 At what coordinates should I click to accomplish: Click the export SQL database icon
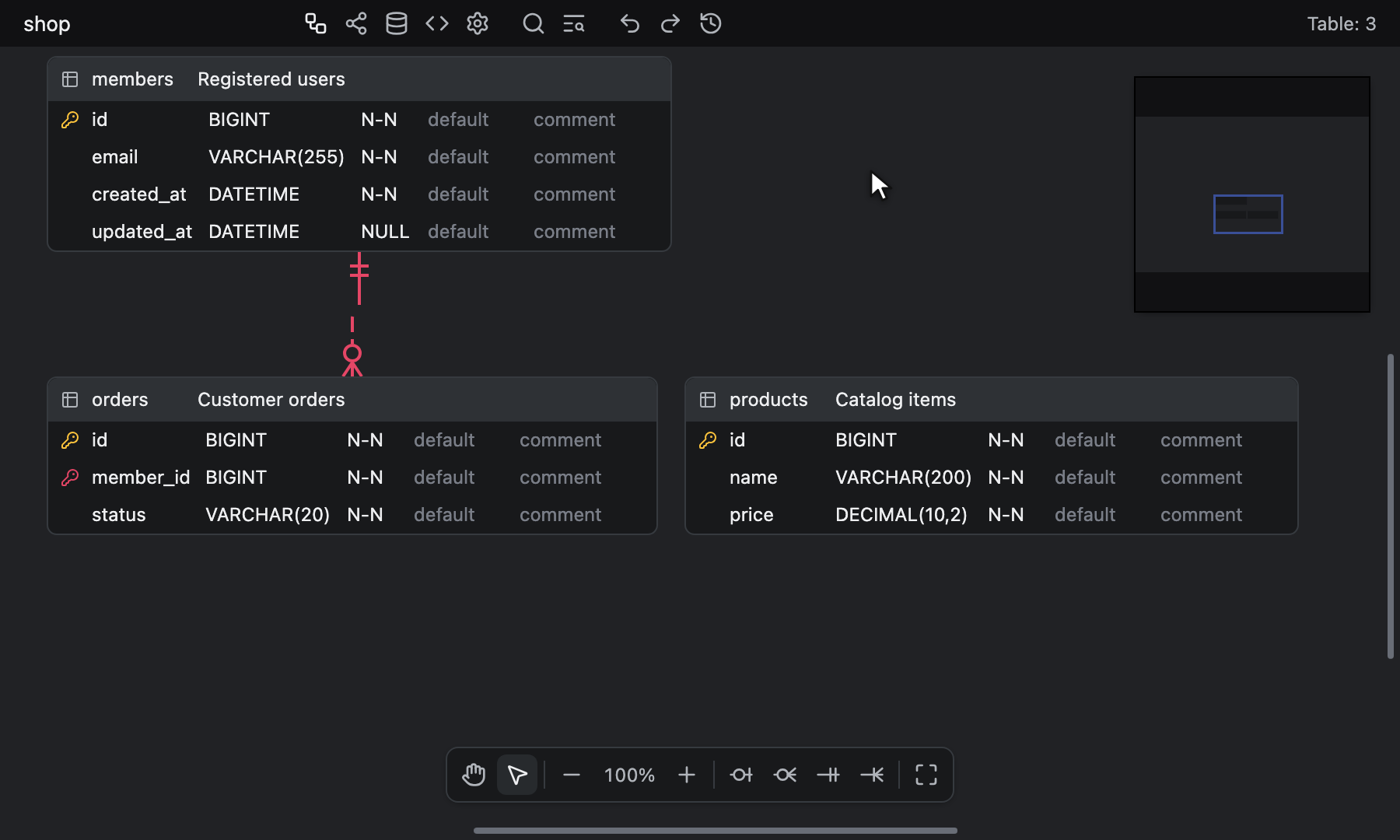click(397, 23)
